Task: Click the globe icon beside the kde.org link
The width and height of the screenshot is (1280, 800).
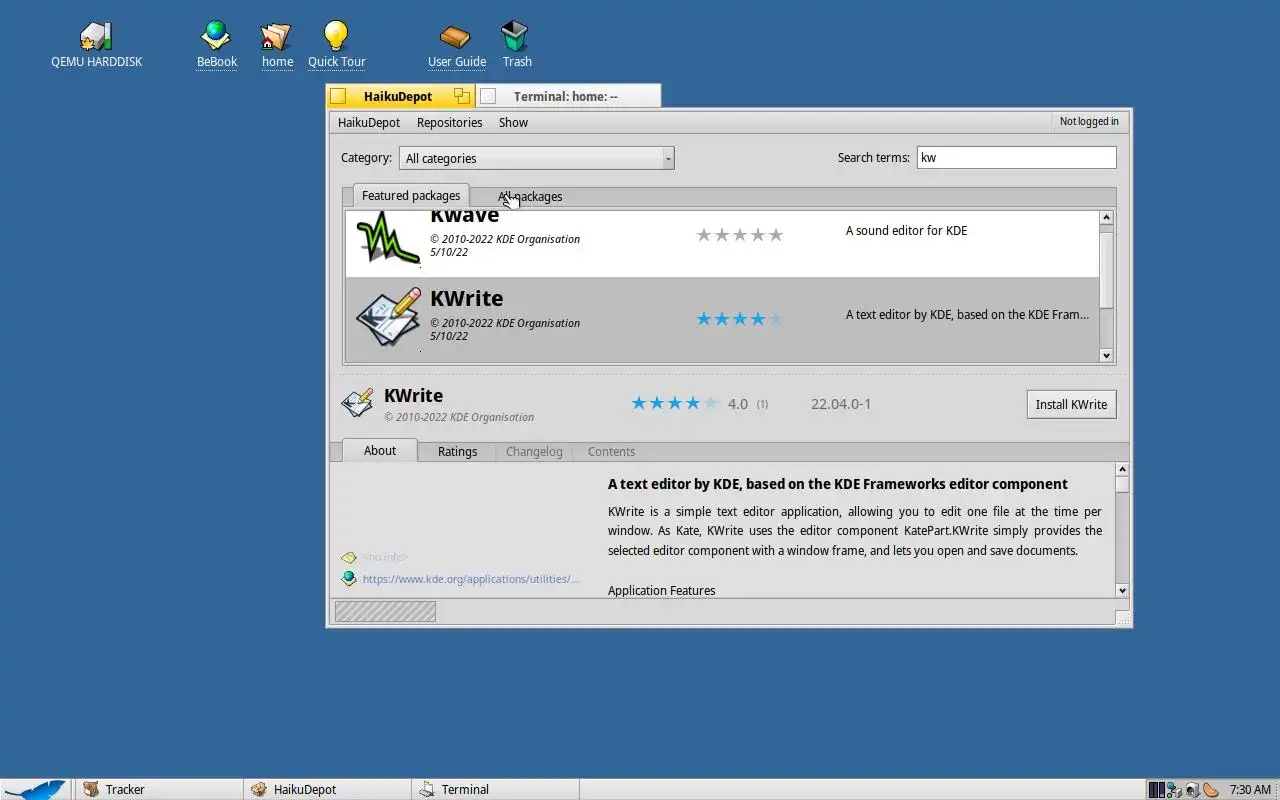Action: 348,578
